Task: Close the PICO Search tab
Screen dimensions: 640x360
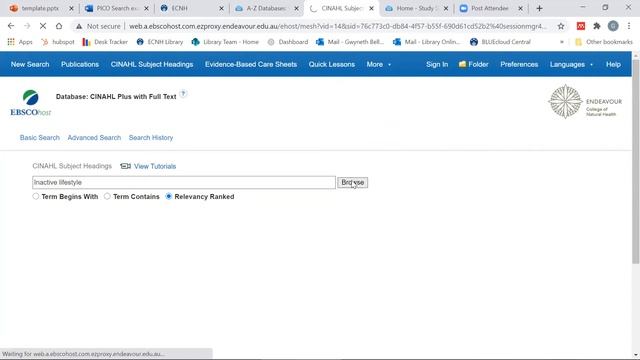Action: click(146, 8)
